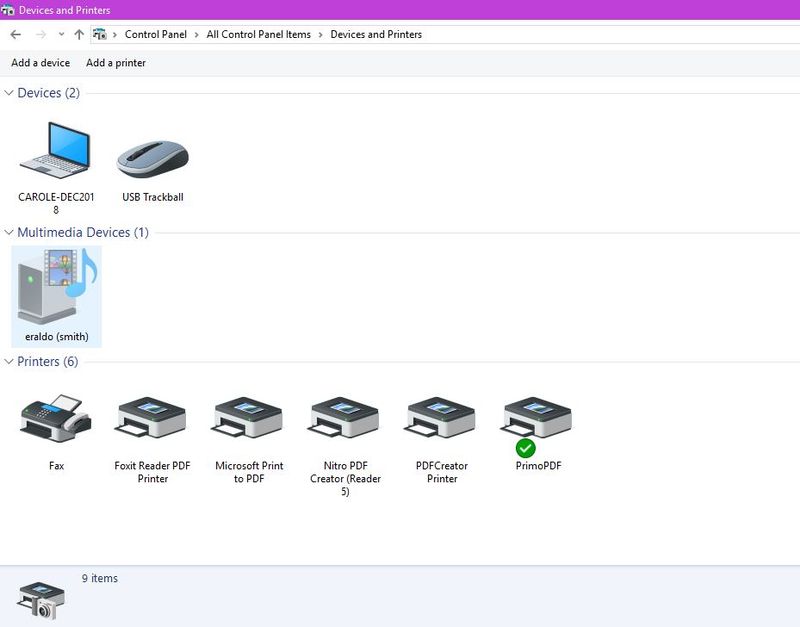Select the default PrimoPDF printer
800x627 pixels.
point(537,420)
